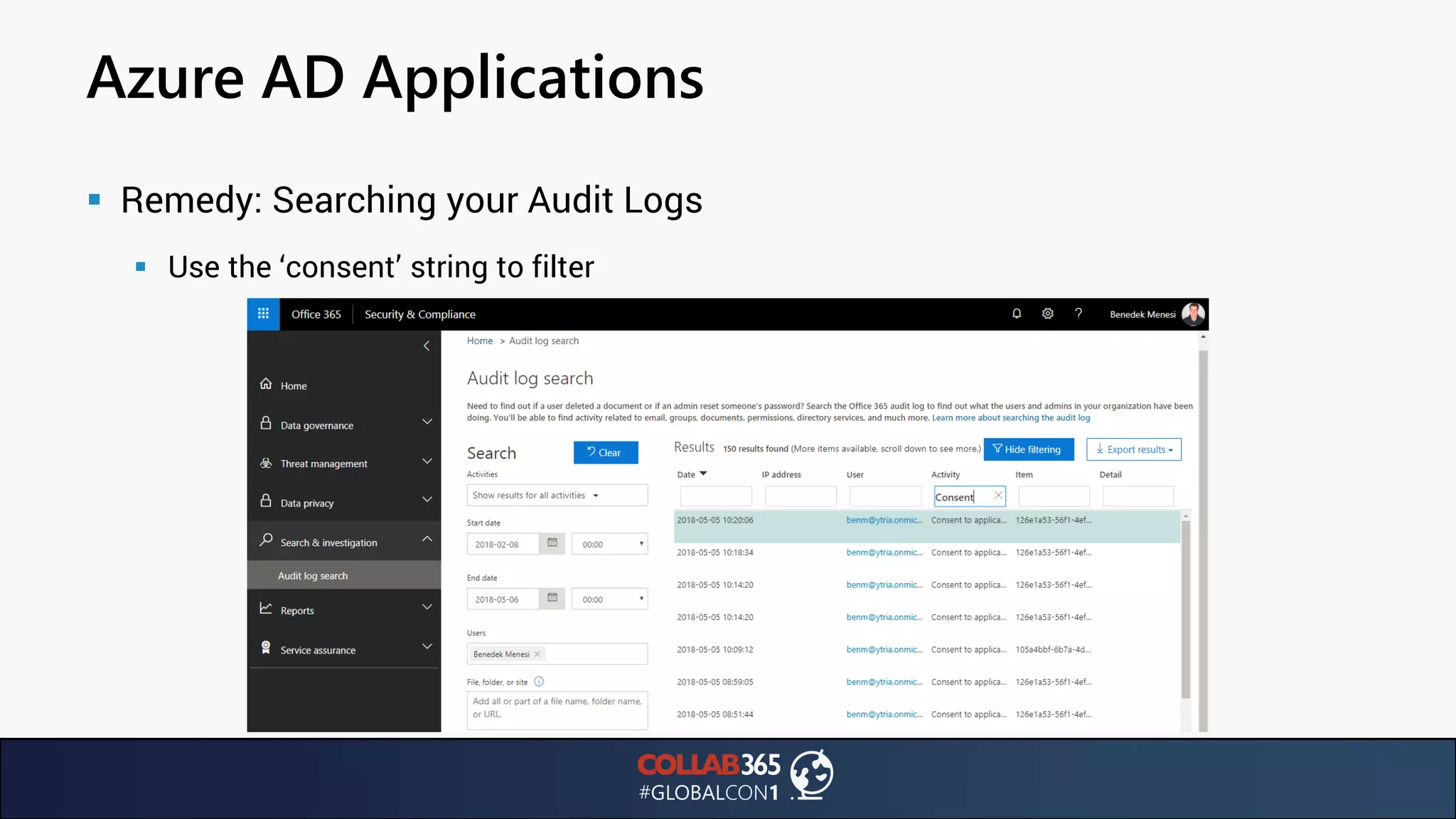This screenshot has height=819, width=1456.
Task: Expand the Reports section
Action: [x=427, y=607]
